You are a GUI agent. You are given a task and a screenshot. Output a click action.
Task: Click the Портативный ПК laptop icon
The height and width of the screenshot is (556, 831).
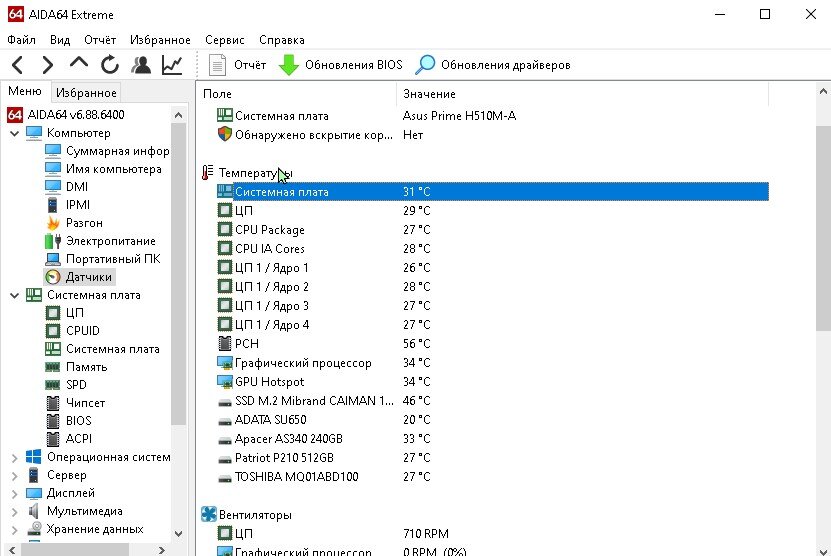click(52, 259)
